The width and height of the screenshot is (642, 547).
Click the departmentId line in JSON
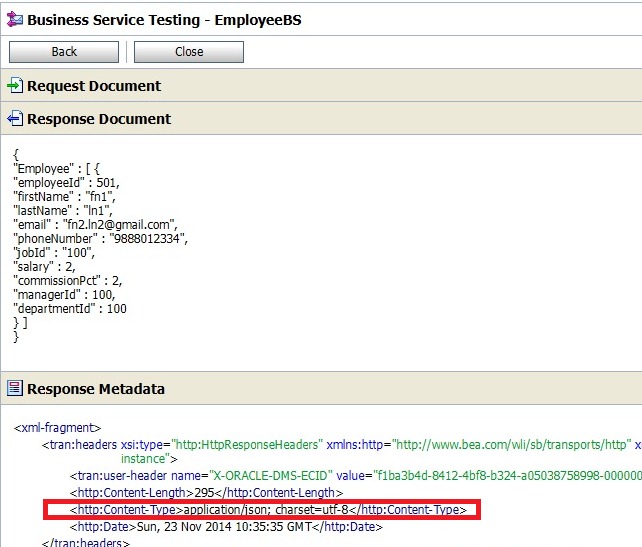[x=70, y=309]
